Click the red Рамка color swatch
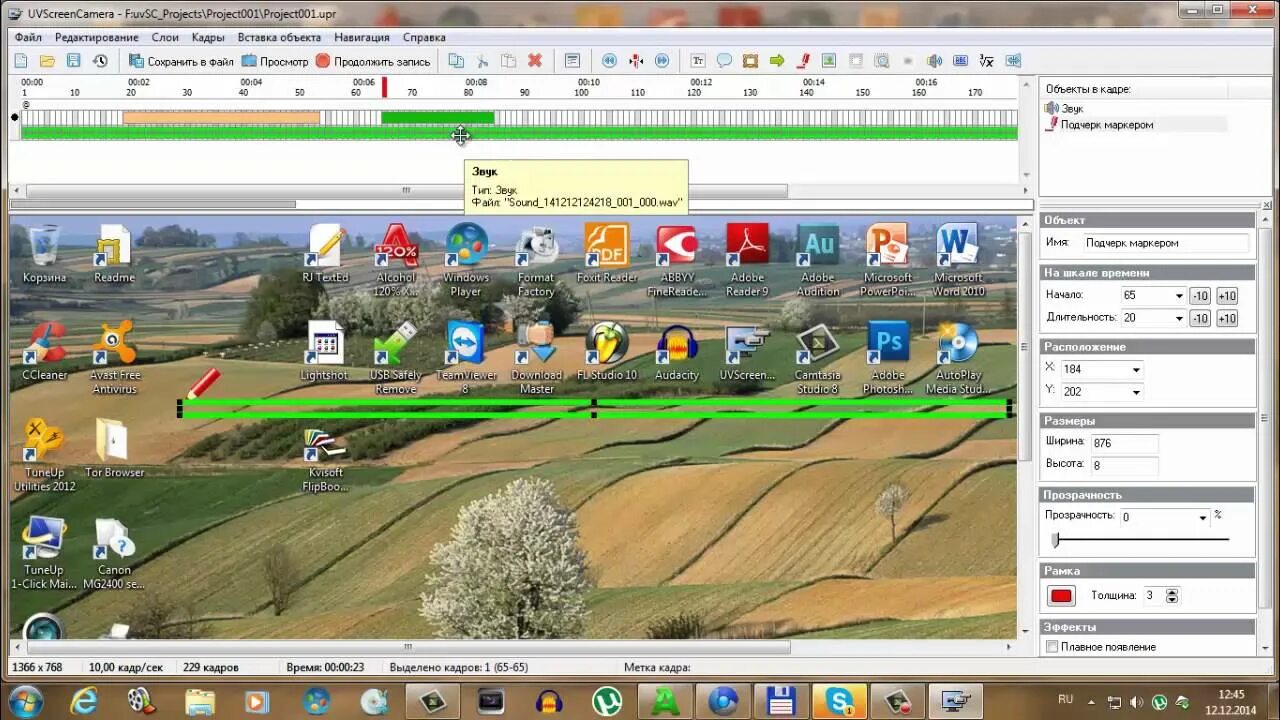 coord(1061,596)
